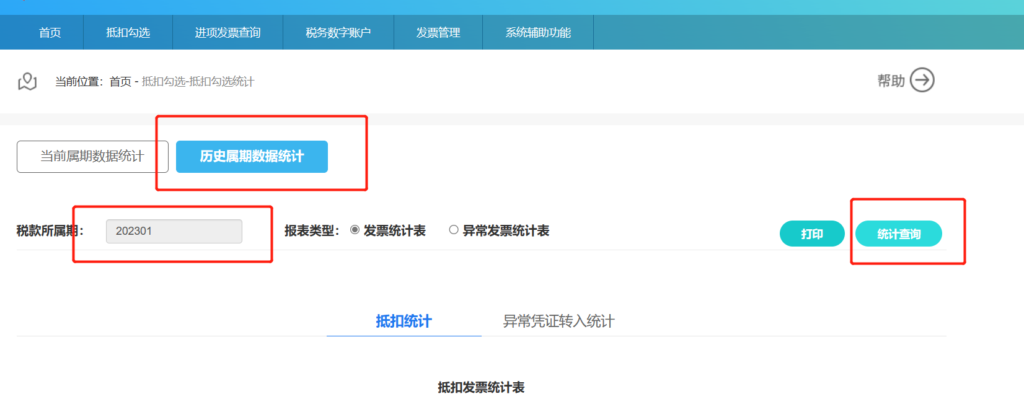
Task: Click the location pin icon near 当前位置
Action: [x=27, y=82]
